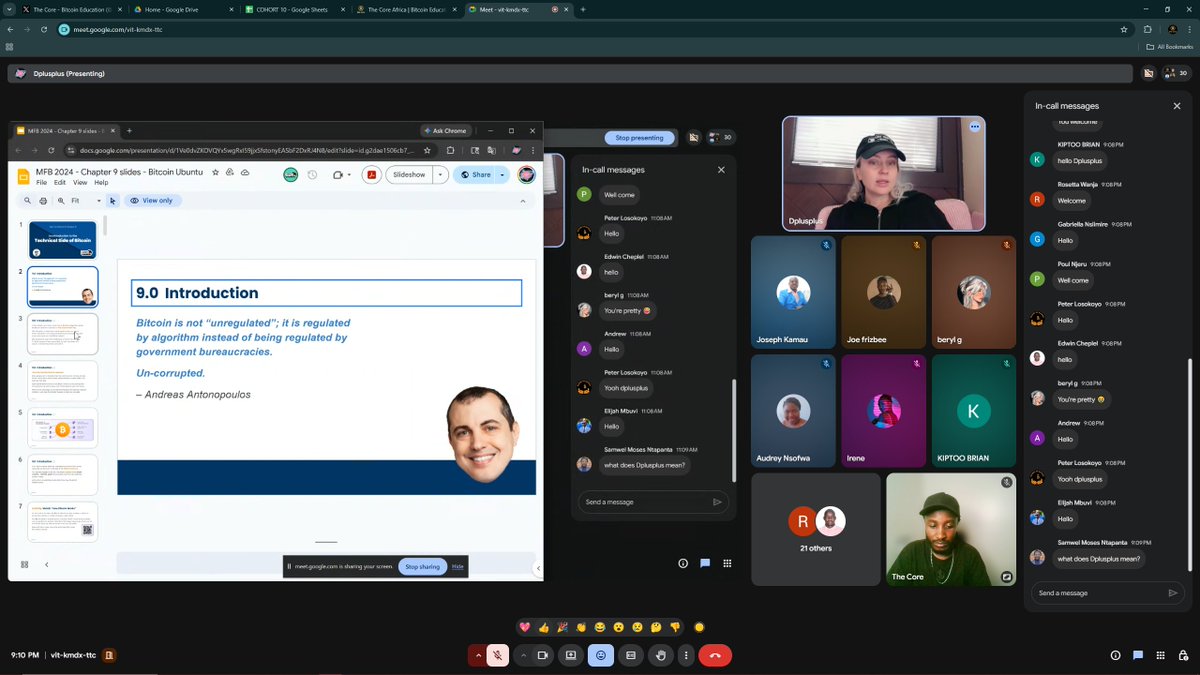This screenshot has height=675, width=1200.
Task: Leave the call with red hang-up button
Action: 715,655
